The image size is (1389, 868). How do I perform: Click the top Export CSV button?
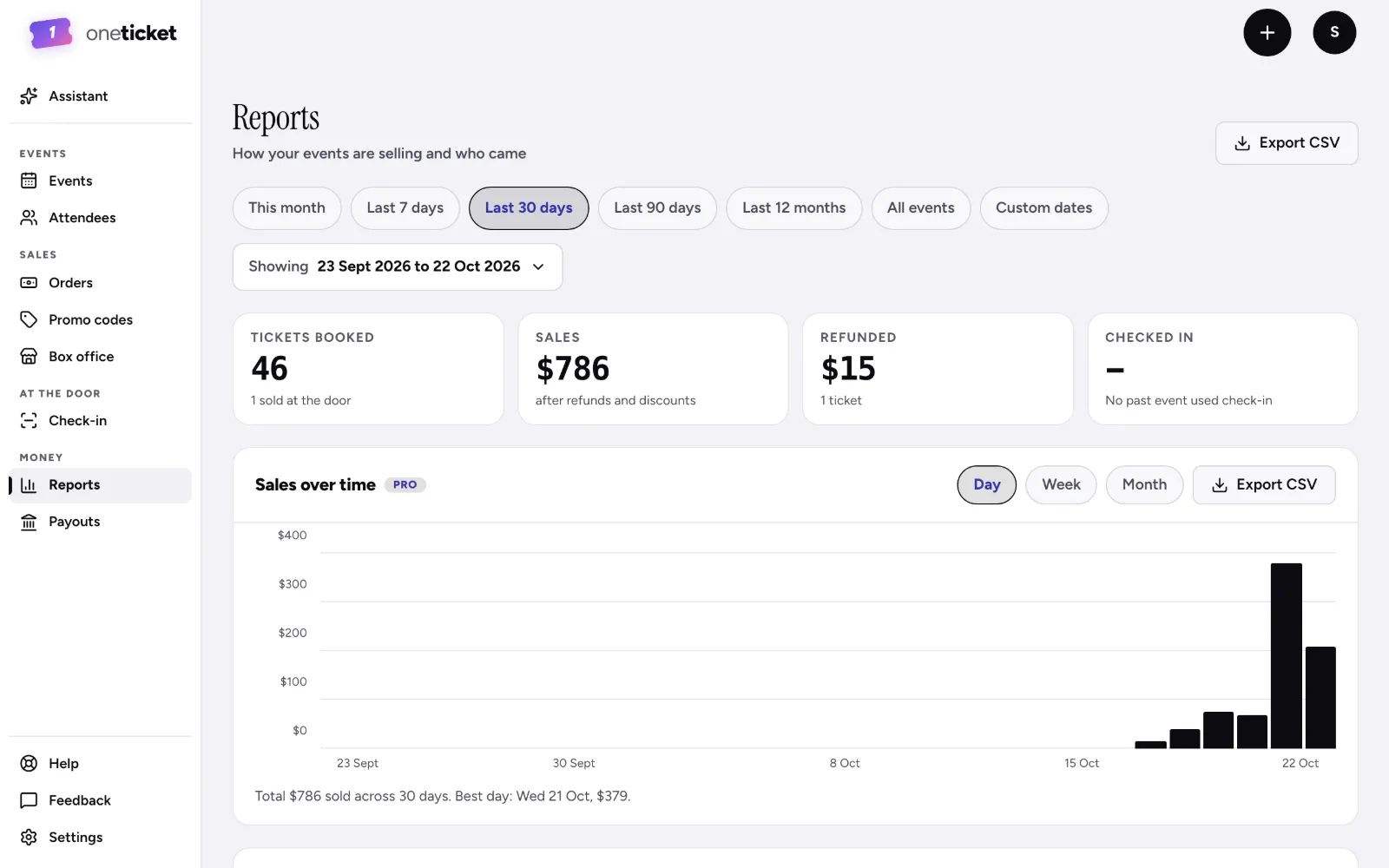[x=1287, y=143]
